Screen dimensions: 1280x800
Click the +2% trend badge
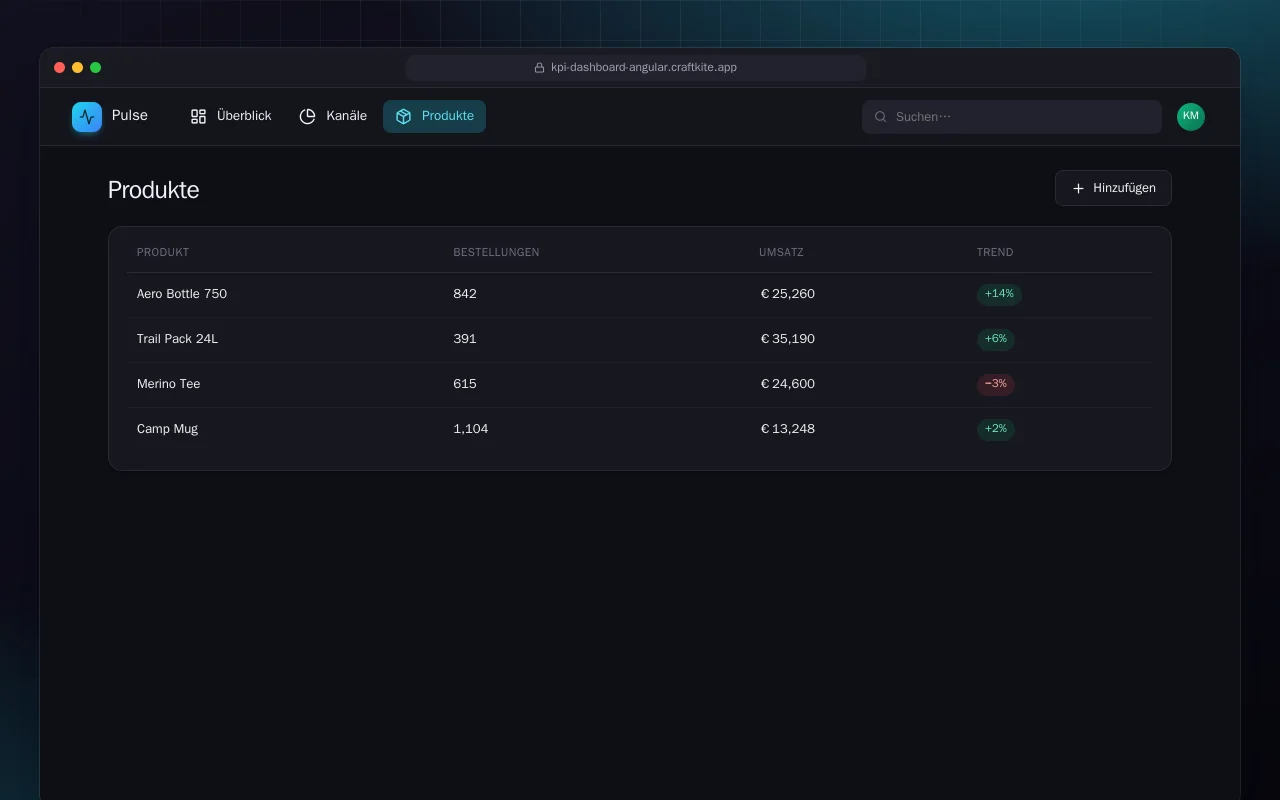pyautogui.click(x=996, y=429)
